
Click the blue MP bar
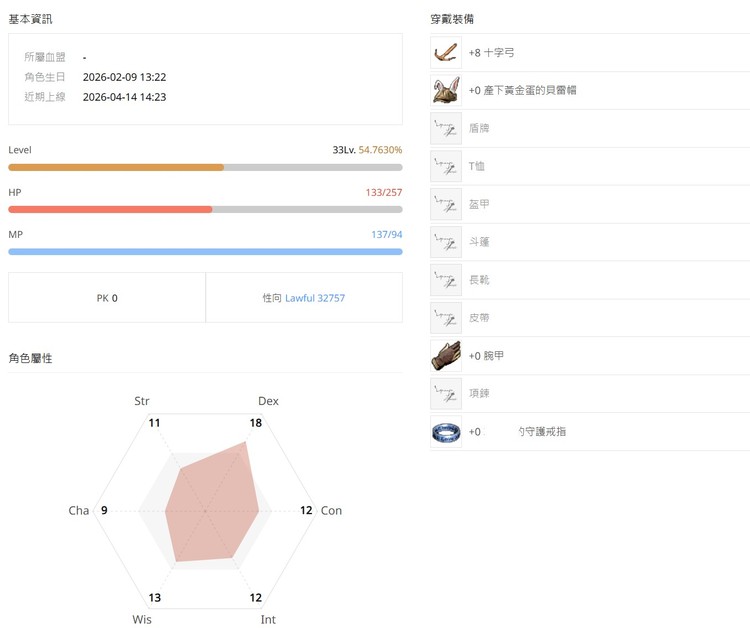205,251
